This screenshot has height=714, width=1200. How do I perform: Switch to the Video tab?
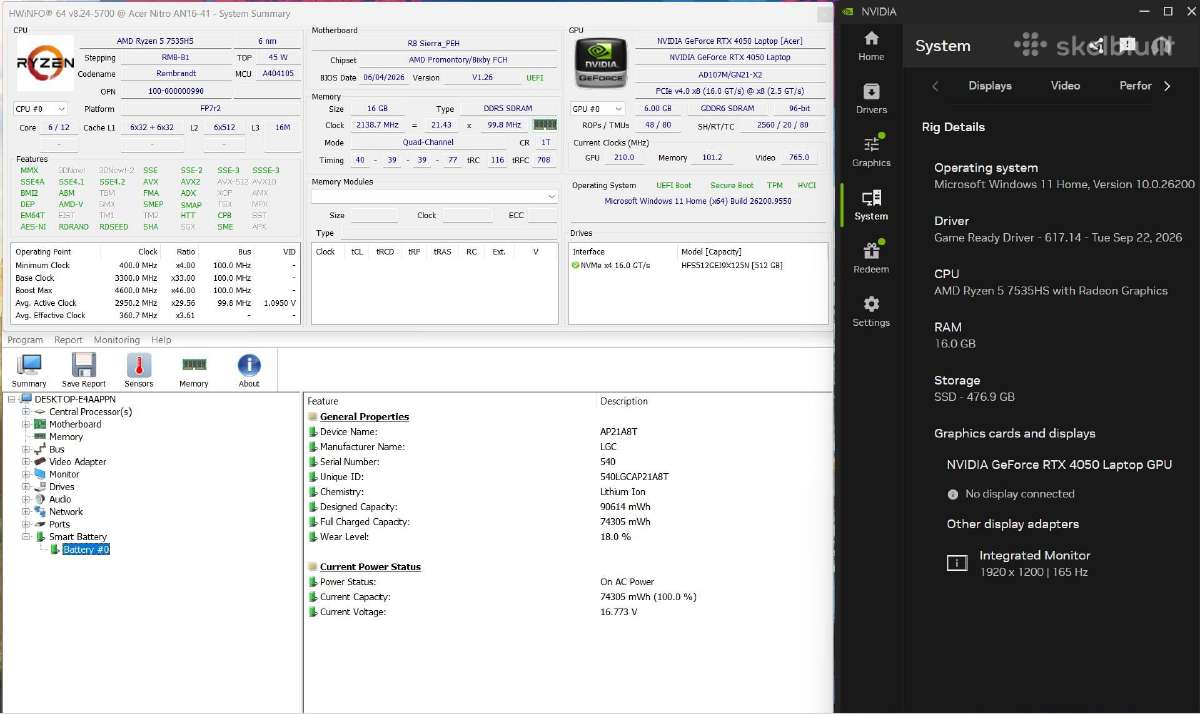click(1065, 86)
